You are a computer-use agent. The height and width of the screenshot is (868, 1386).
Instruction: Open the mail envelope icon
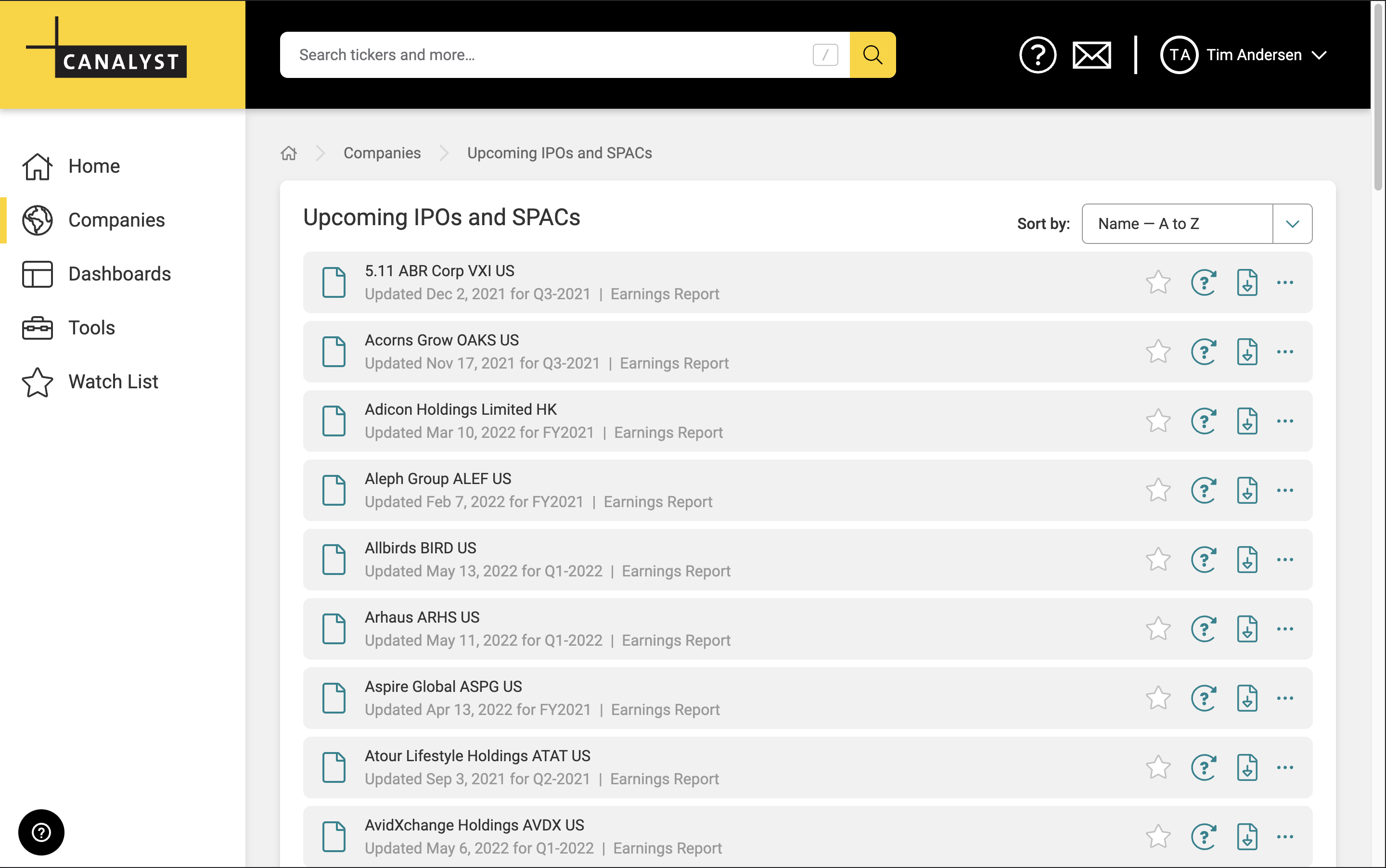tap(1091, 55)
